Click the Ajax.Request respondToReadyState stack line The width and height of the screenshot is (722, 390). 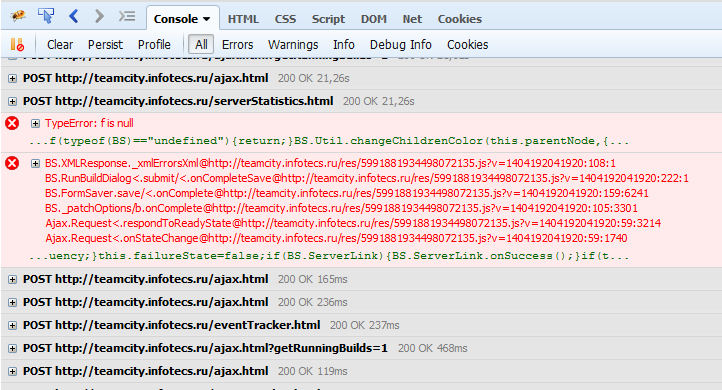353,223
